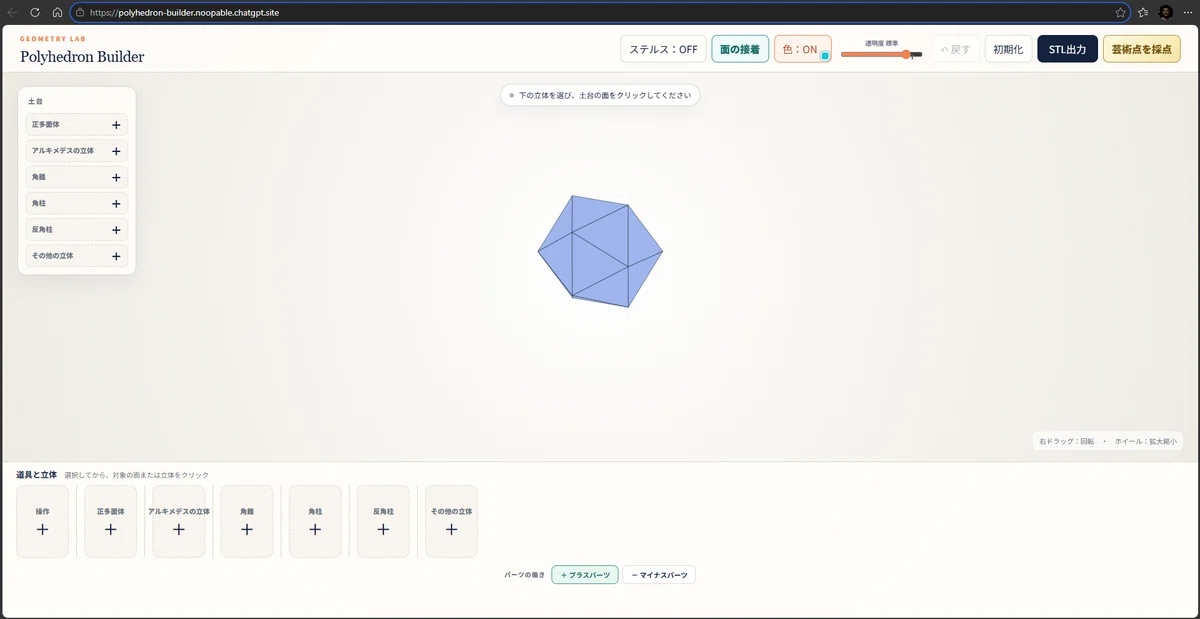Expand その他の立体 in the 土台 panel
This screenshot has width=1200, height=619.
click(x=77, y=256)
